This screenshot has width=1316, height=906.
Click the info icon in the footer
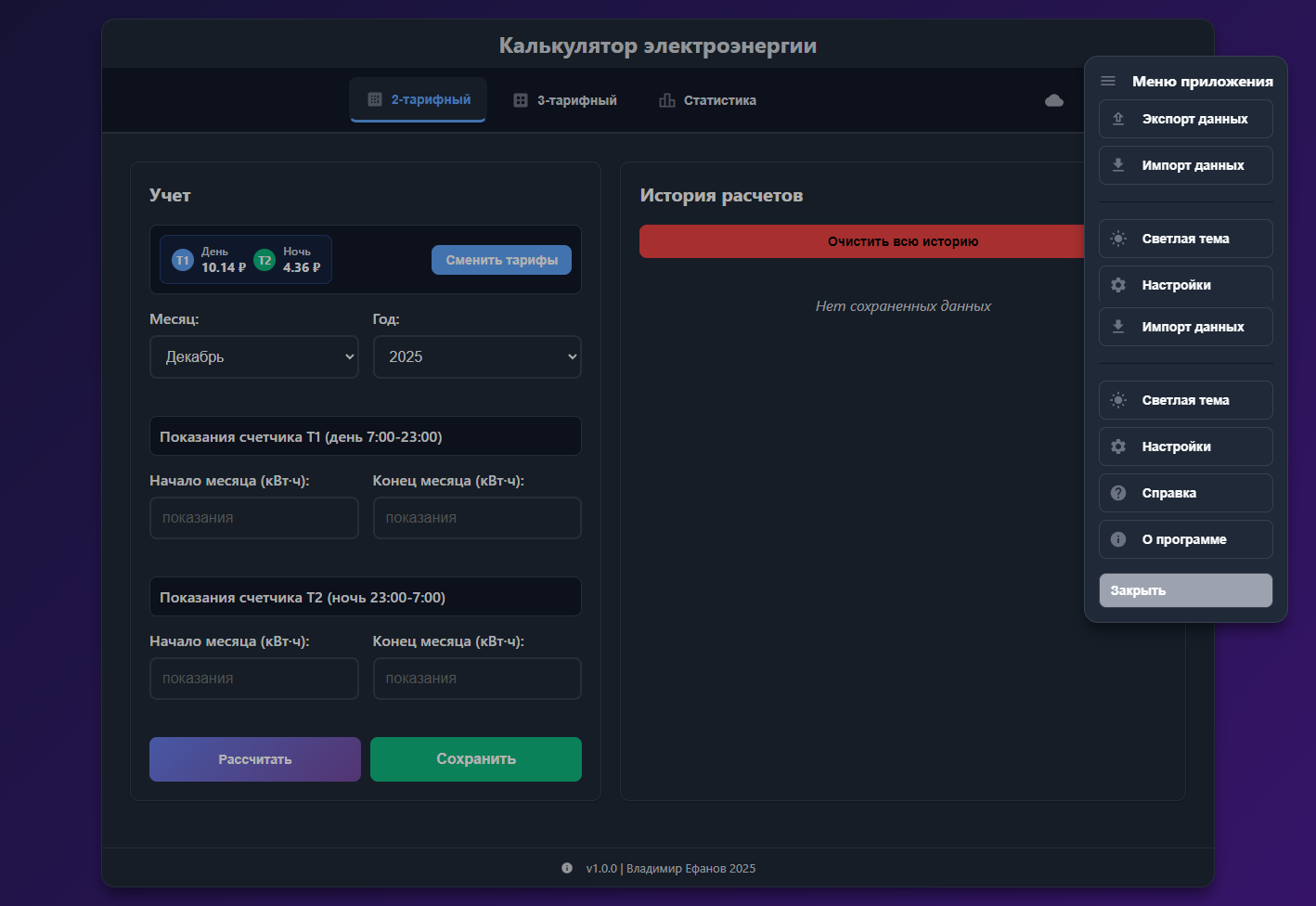point(567,868)
